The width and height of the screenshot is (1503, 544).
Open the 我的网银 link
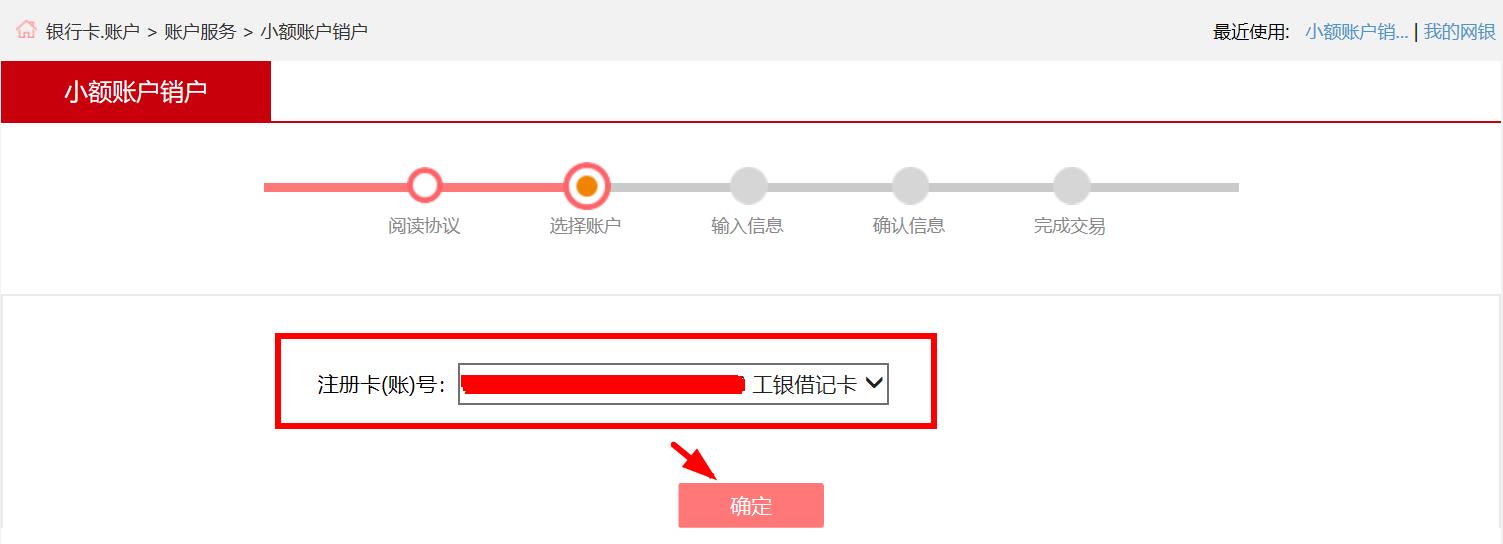pyautogui.click(x=1459, y=32)
